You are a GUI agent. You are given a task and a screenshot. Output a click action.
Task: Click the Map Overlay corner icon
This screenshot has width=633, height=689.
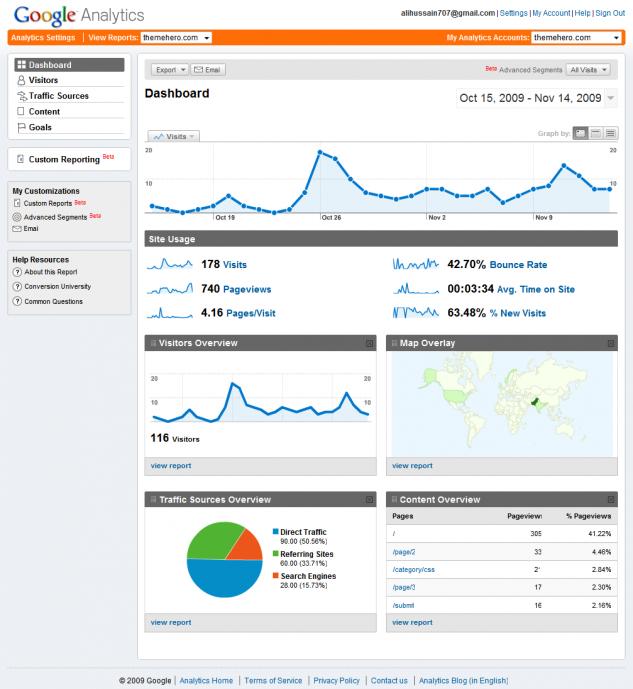click(611, 343)
